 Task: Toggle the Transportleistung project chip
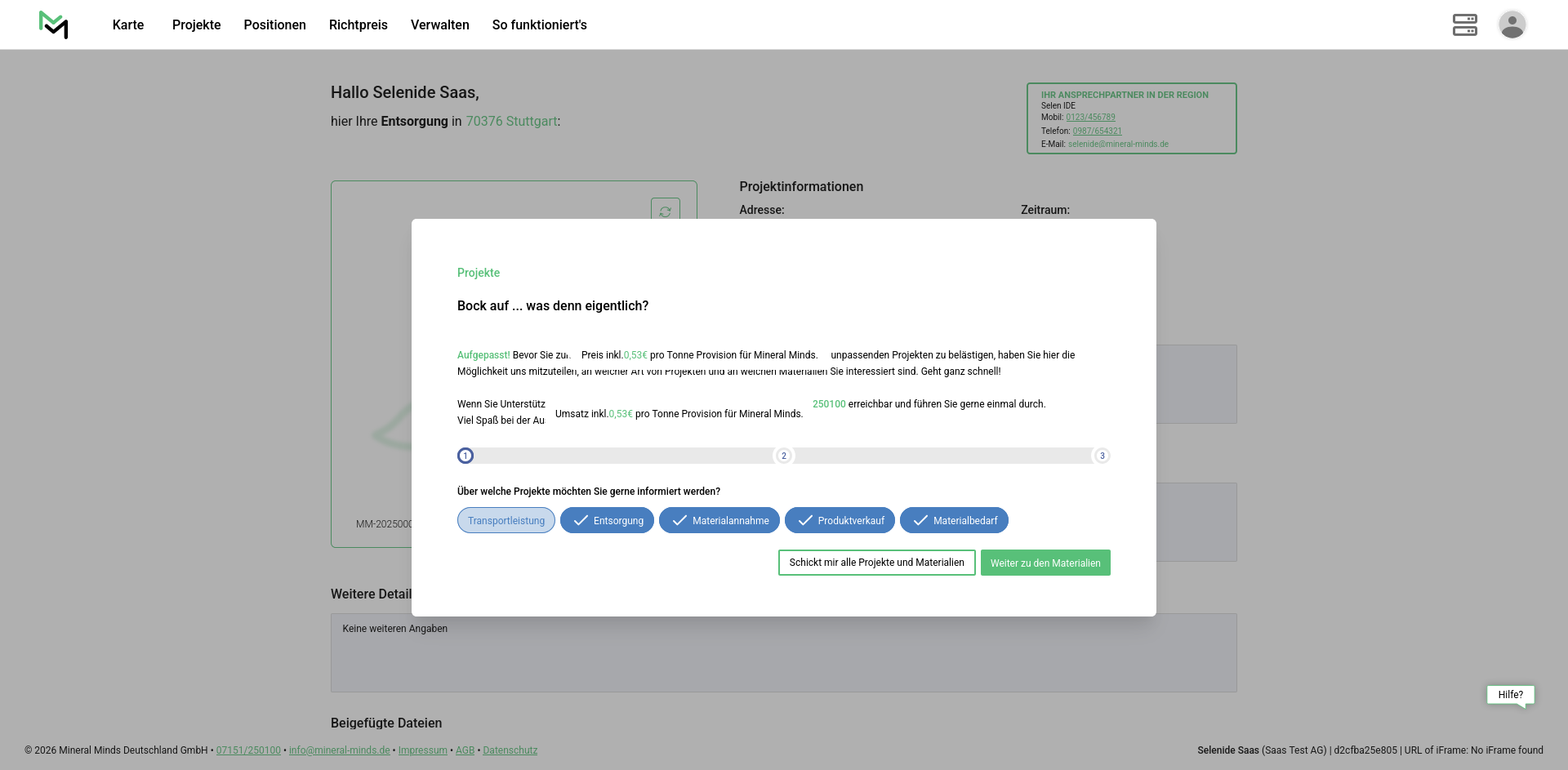click(x=506, y=521)
